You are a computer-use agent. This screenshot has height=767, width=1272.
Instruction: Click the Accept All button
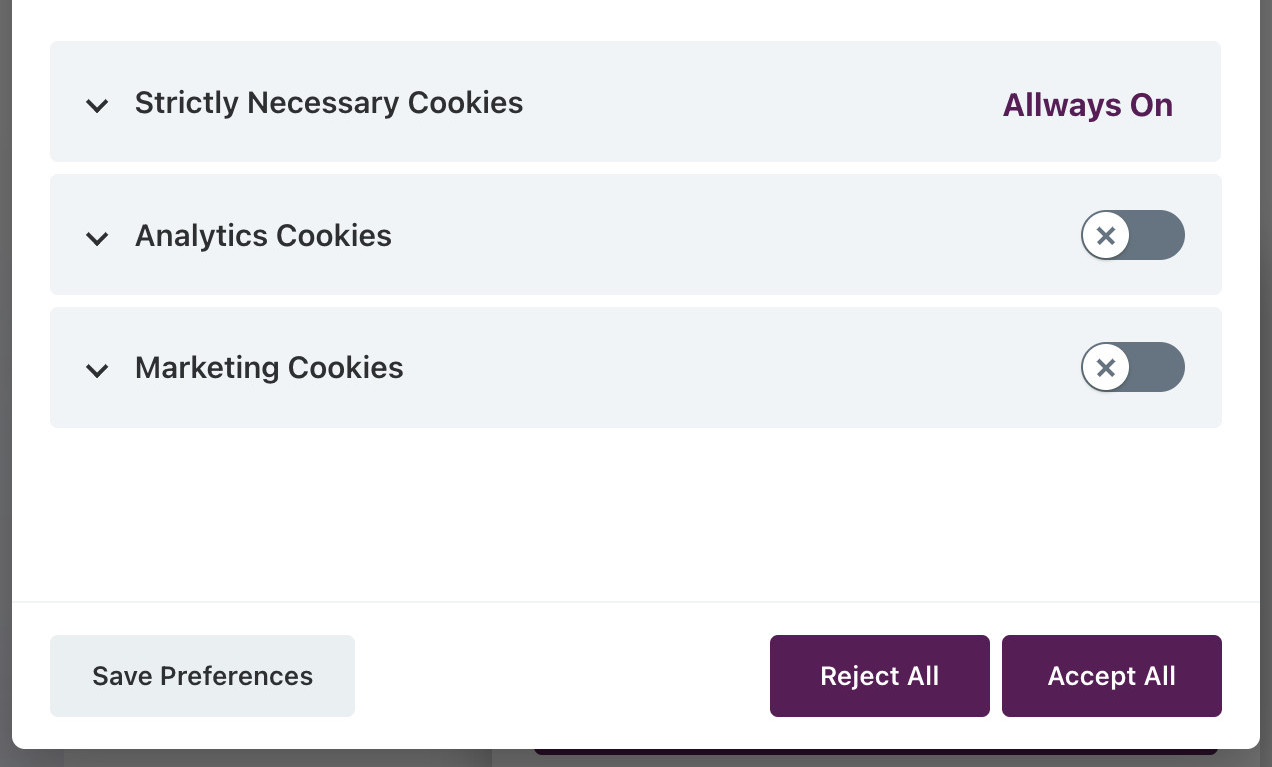coord(1111,676)
